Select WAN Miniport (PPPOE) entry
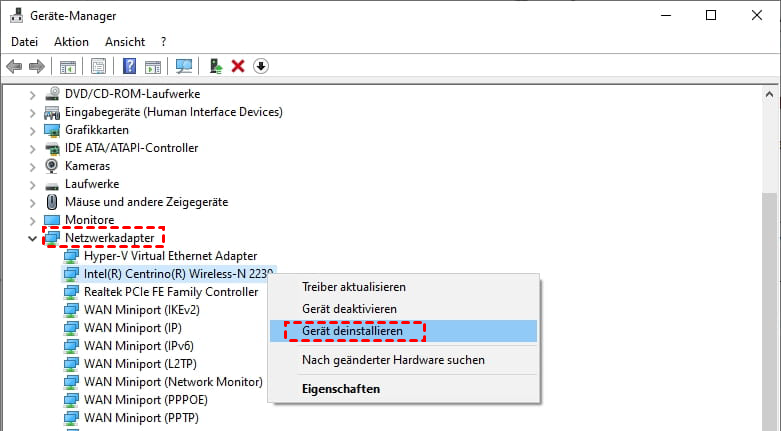 point(145,400)
